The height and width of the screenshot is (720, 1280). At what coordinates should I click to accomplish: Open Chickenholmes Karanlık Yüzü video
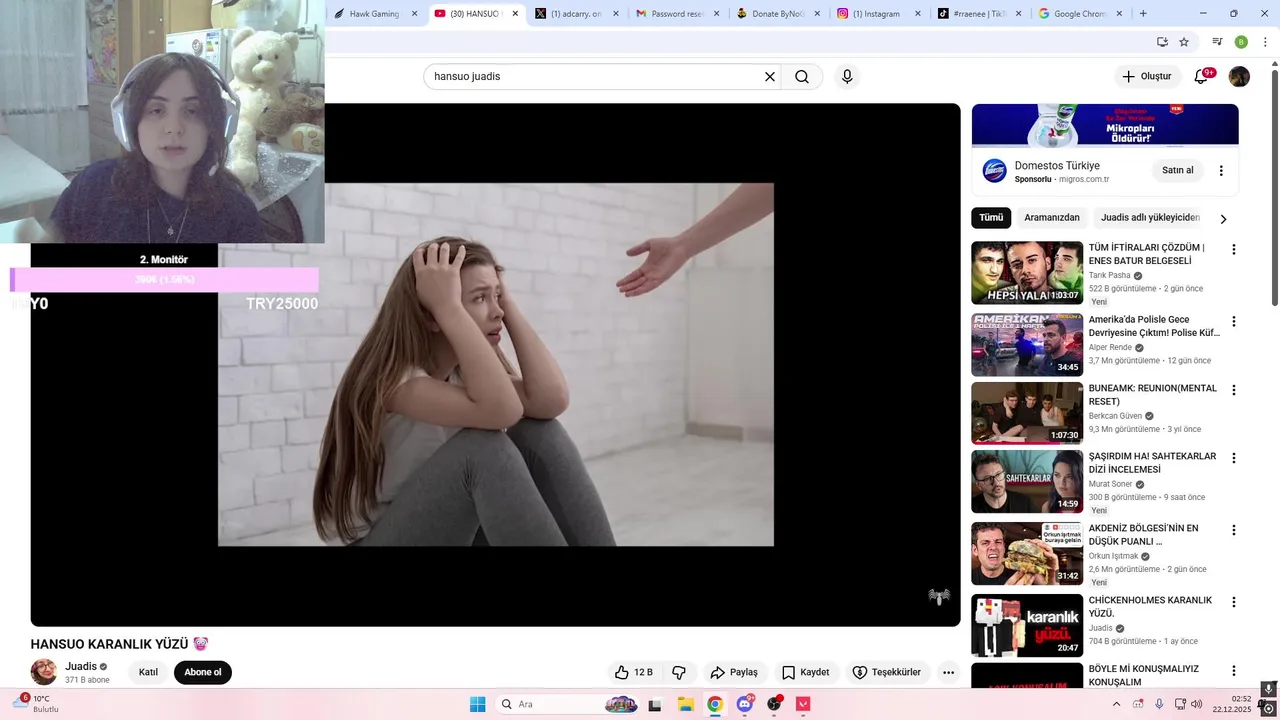click(1027, 625)
